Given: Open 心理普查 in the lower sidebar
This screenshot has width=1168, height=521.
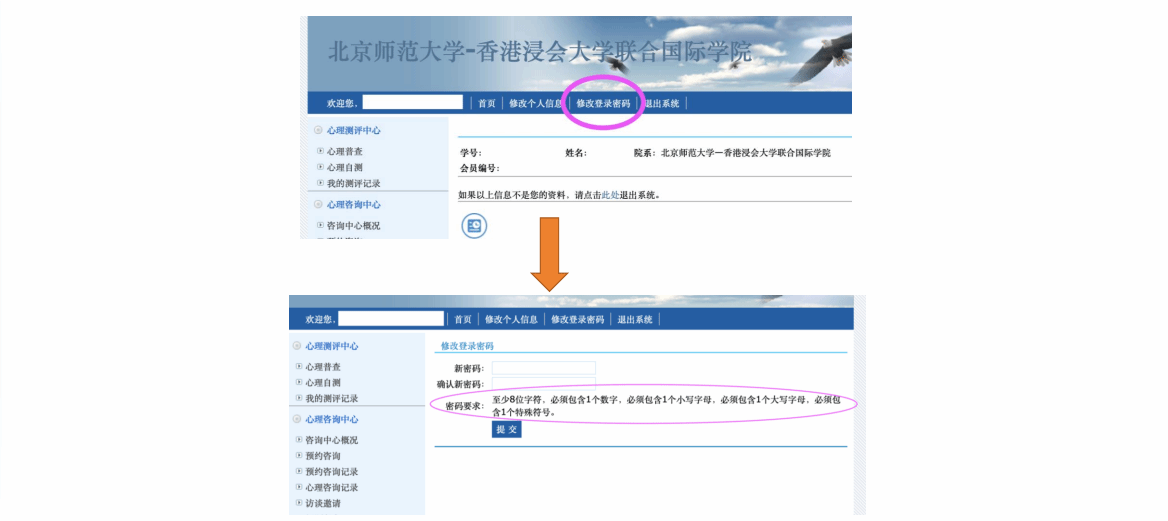Looking at the screenshot, I should (323, 367).
